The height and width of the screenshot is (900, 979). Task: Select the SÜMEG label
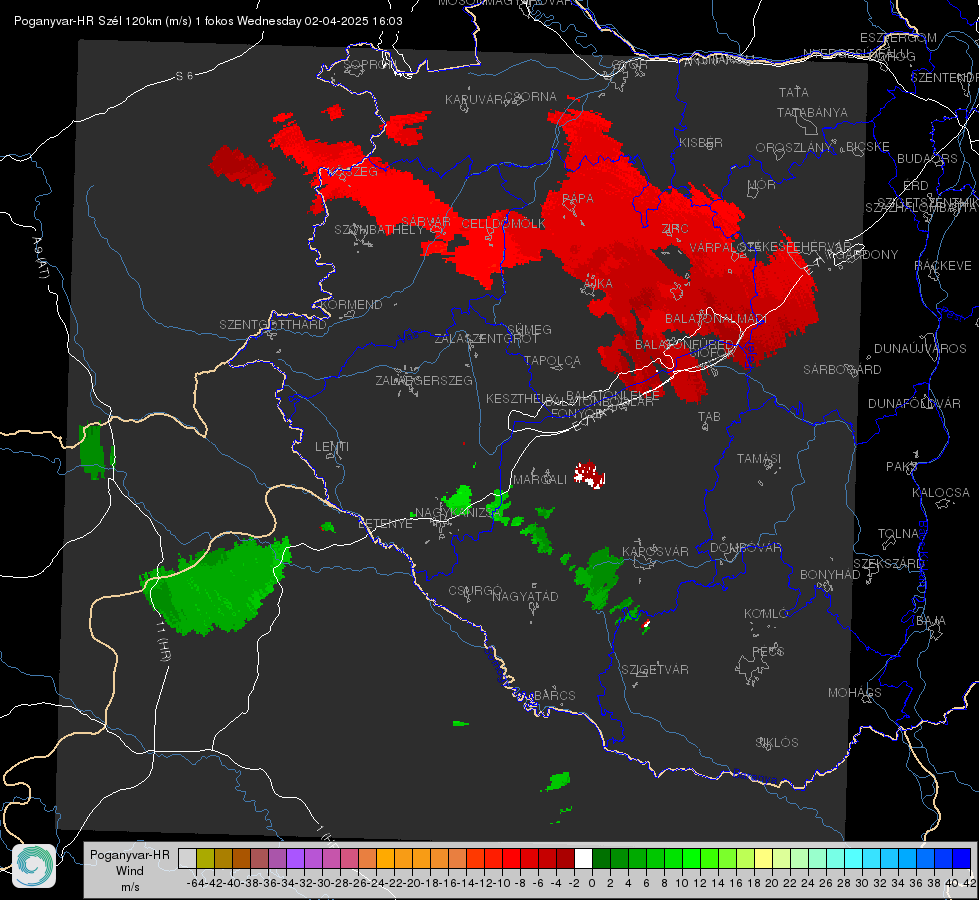click(529, 330)
